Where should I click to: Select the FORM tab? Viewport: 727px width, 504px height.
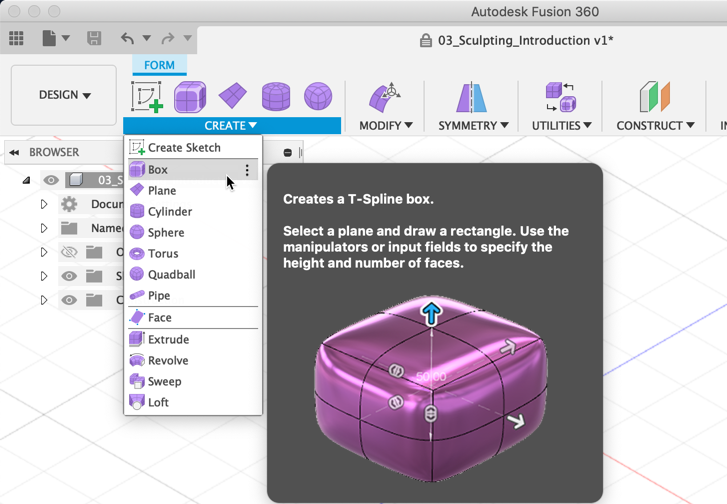click(159, 65)
